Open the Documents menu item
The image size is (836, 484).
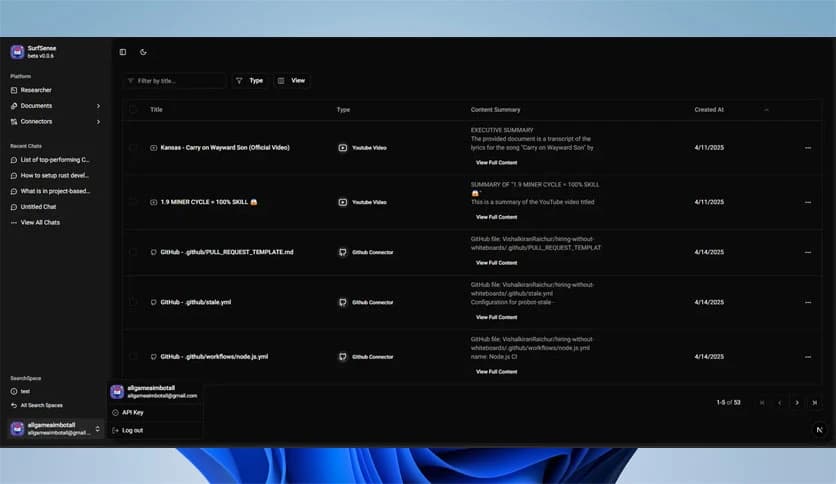36,106
